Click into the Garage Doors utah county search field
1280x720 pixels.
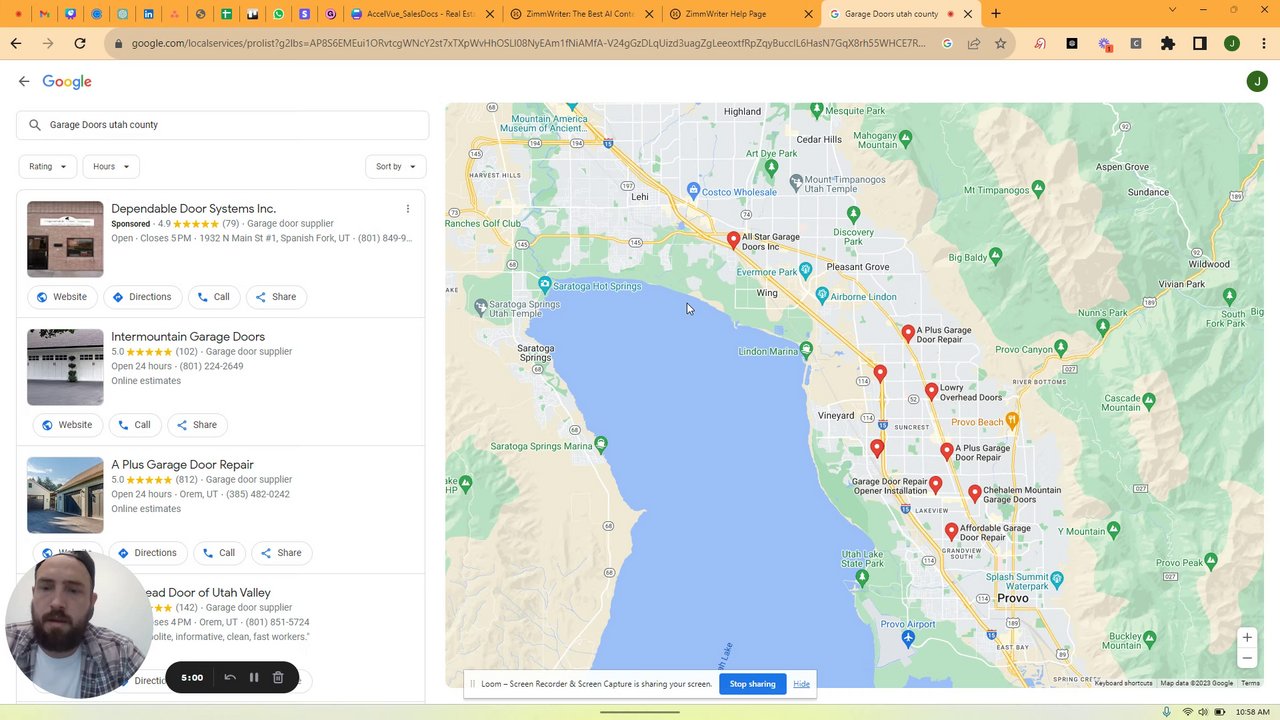click(222, 125)
